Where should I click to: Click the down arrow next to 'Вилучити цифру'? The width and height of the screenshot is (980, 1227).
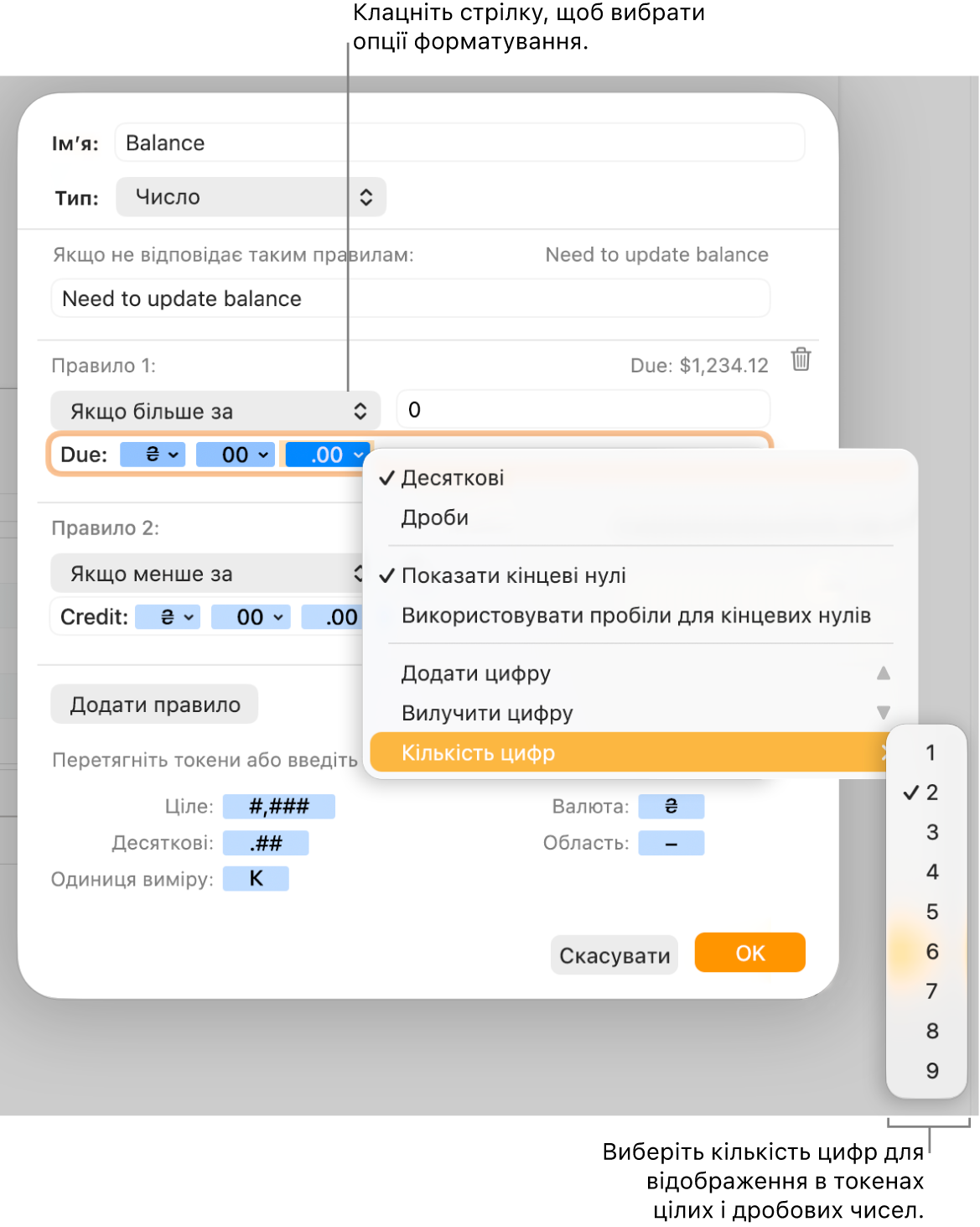pos(884,713)
